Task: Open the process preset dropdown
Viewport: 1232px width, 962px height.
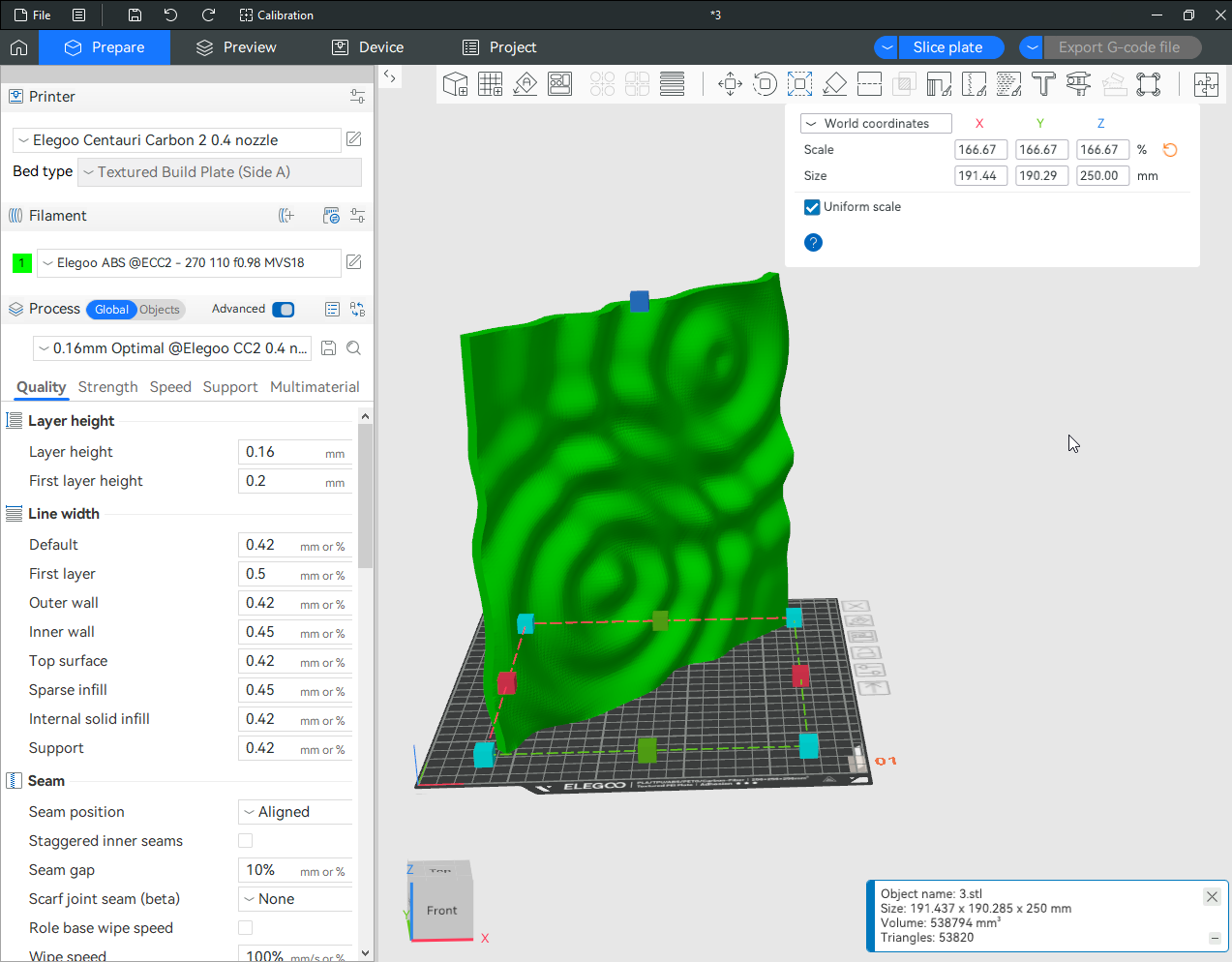Action: [173, 348]
